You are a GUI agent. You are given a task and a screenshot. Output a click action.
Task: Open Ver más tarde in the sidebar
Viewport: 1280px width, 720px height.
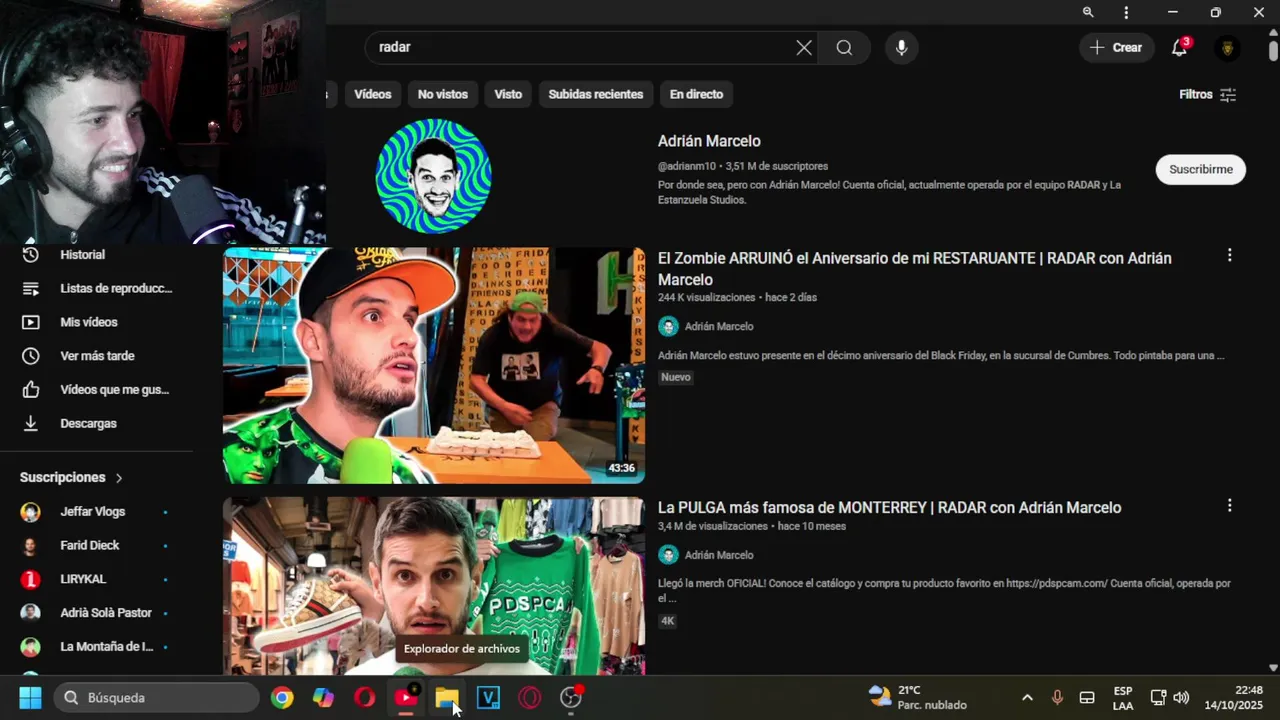tap(98, 356)
